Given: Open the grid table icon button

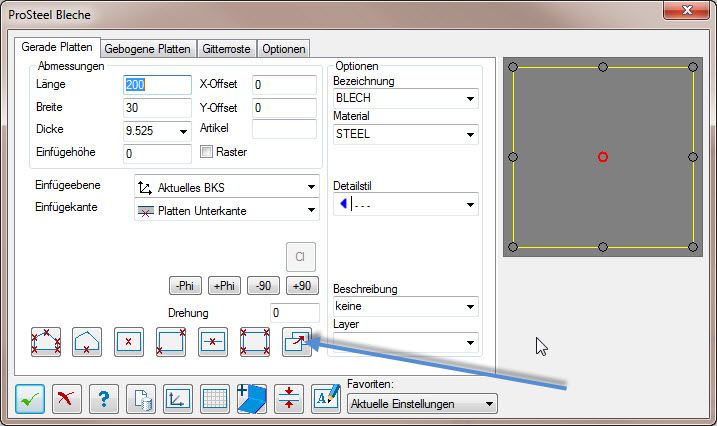Looking at the screenshot, I should point(215,399).
